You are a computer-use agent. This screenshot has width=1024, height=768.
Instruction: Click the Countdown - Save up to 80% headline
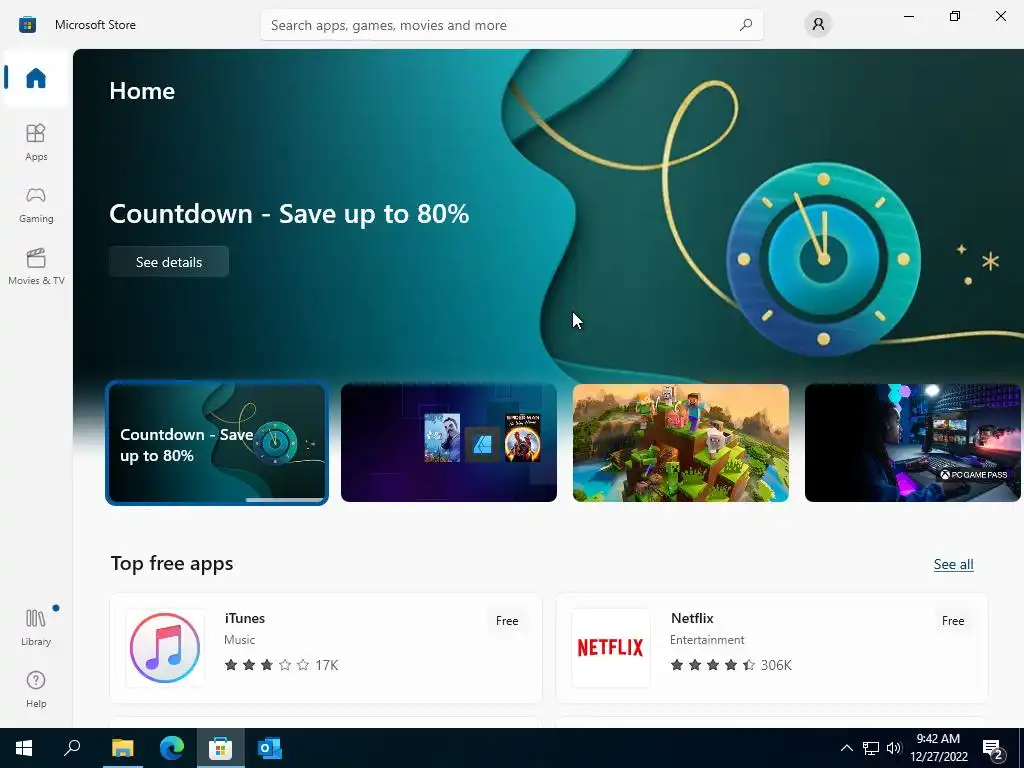[x=289, y=214]
